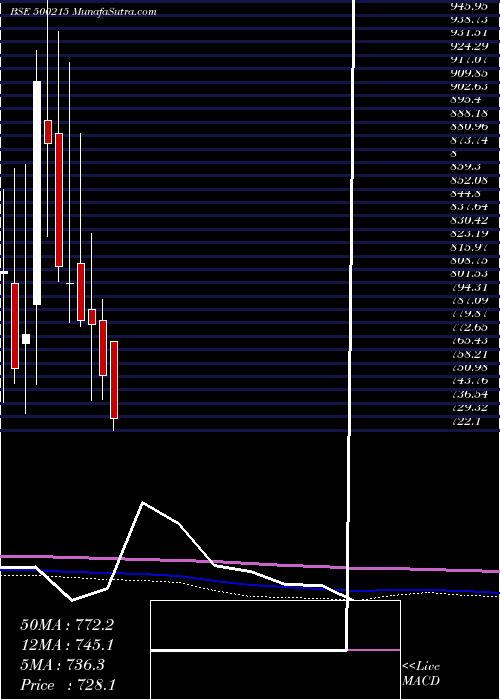Click the <<Live MACD label
Screen dimensions: 500x700
point(421,674)
